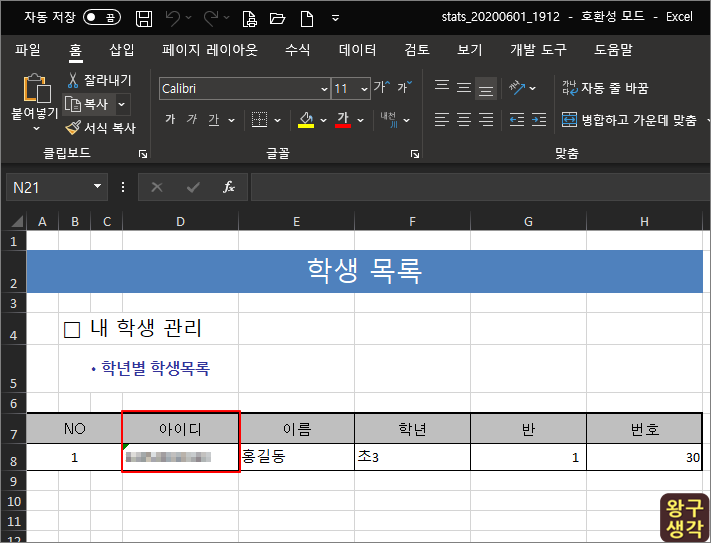Expand the 복사 dropdown arrow
Screen dimensions: 711x543
click(x=122, y=104)
